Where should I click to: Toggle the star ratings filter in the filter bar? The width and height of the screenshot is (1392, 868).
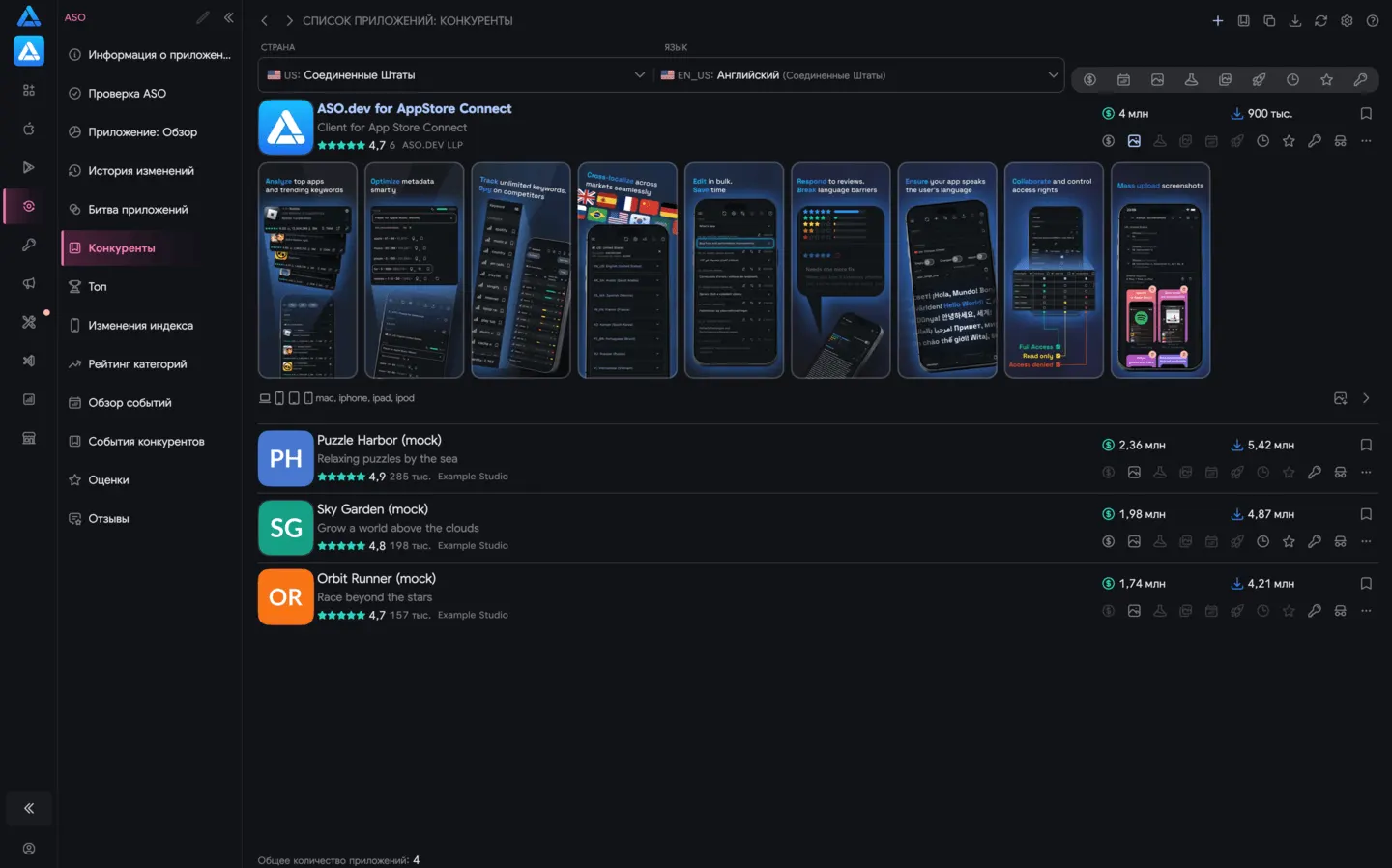click(x=1326, y=79)
